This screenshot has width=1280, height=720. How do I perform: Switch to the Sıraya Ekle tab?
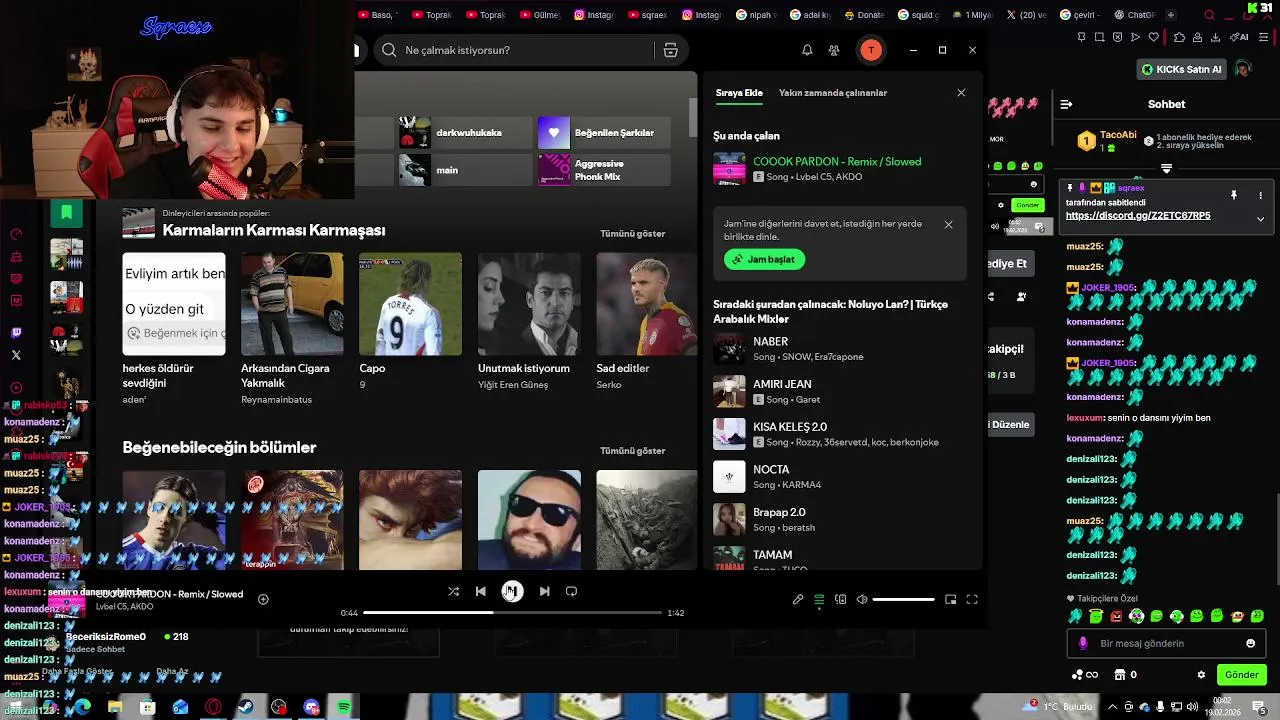coord(739,93)
